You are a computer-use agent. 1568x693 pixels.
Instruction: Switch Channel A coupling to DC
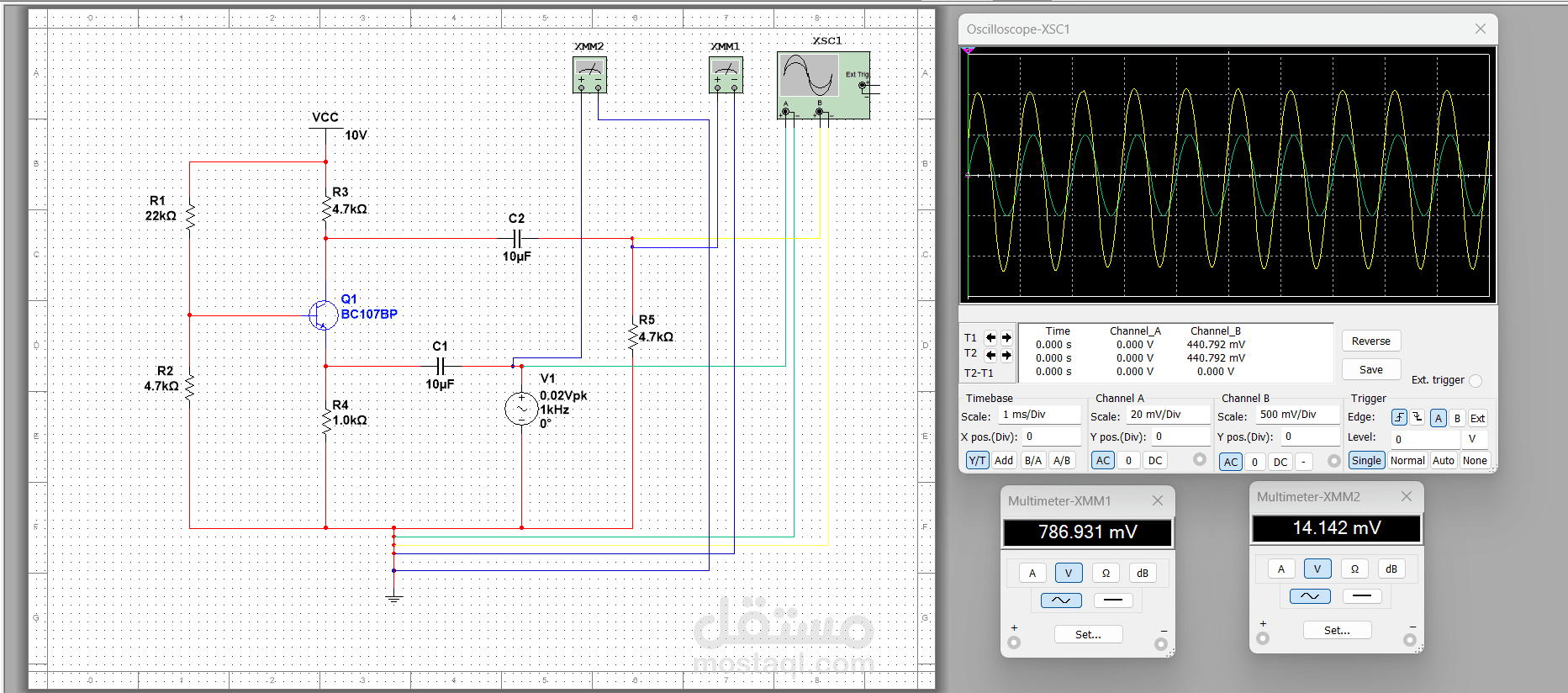(1155, 460)
